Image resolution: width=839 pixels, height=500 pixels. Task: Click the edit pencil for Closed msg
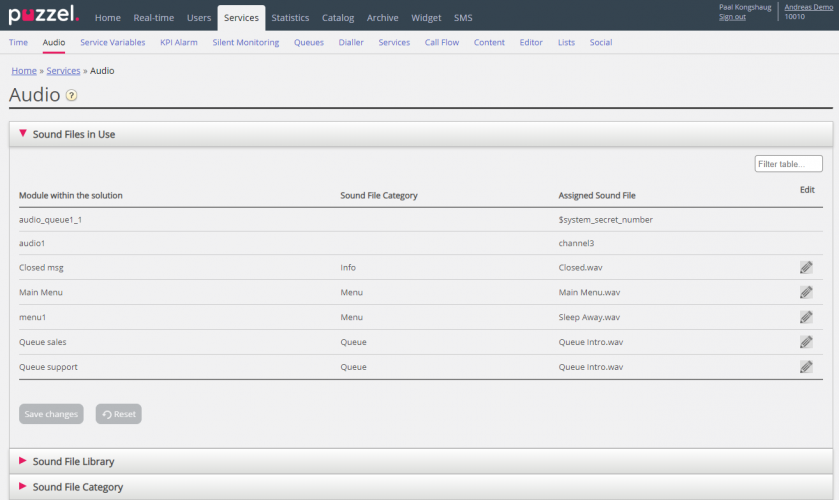[x=805, y=267]
